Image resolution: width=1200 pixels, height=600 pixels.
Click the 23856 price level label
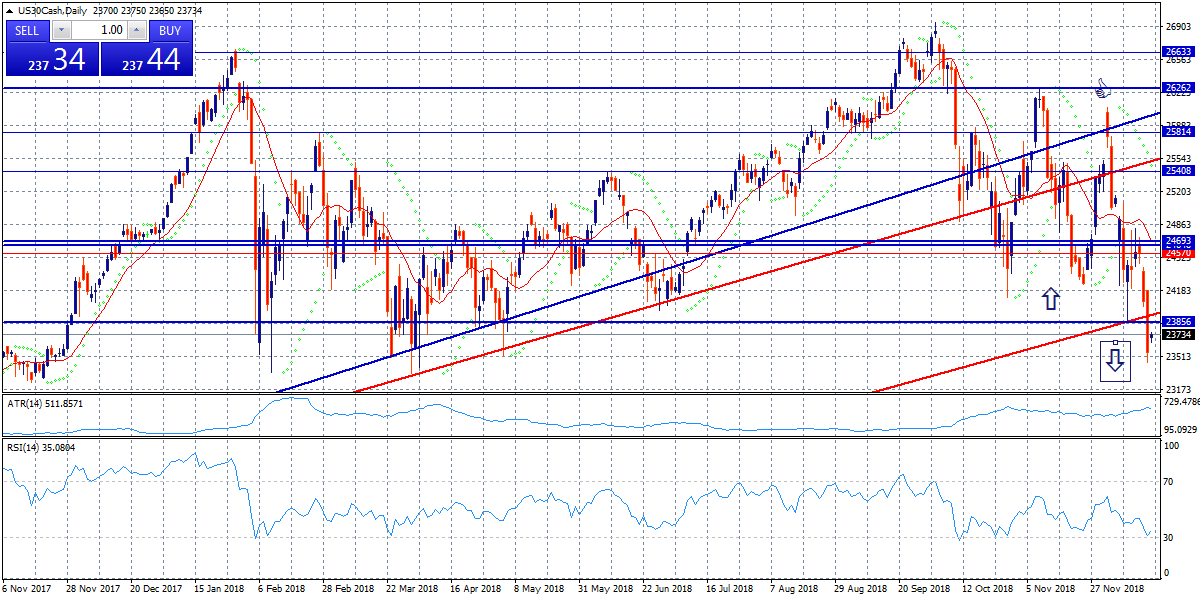[1178, 322]
